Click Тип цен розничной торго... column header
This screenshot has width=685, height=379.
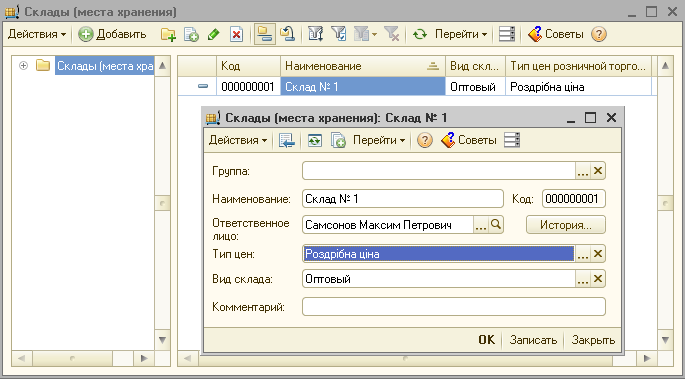[x=578, y=66]
